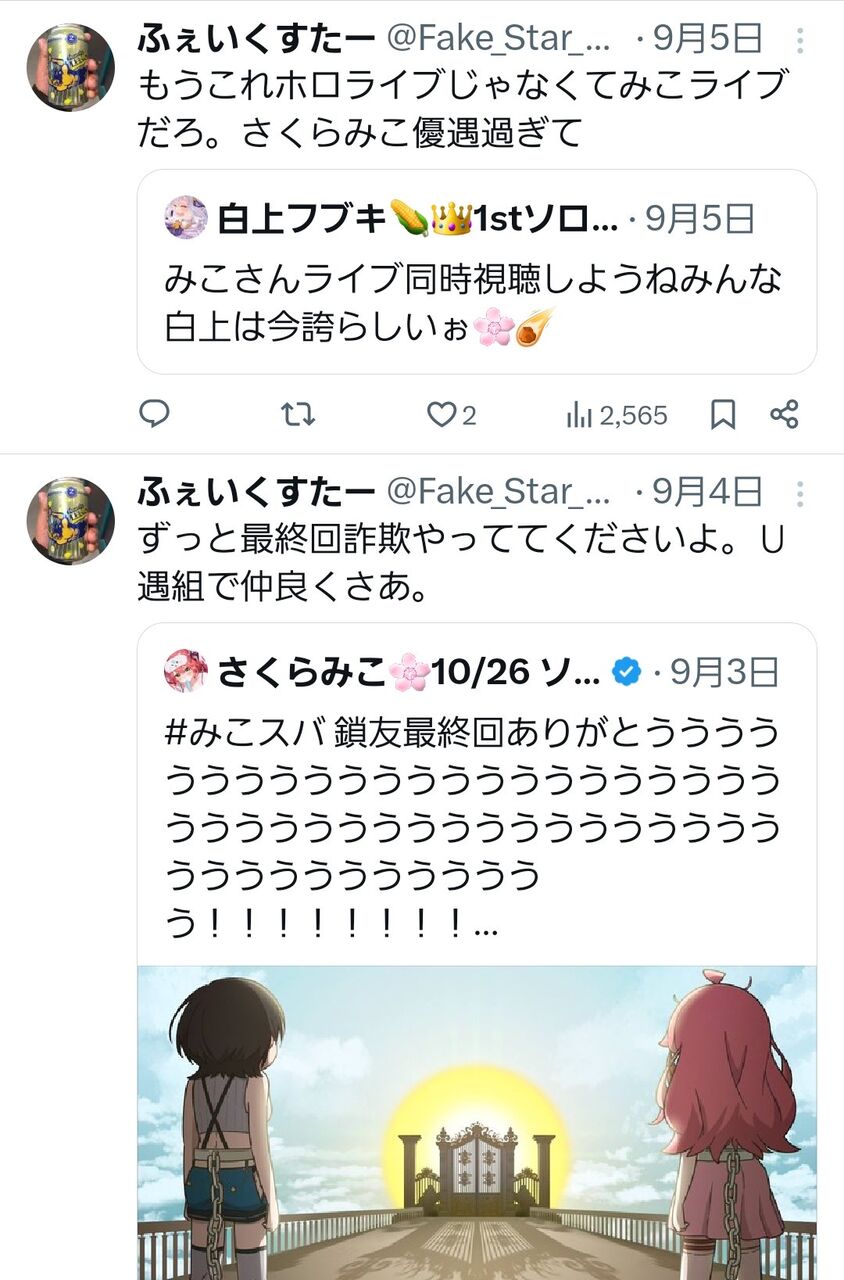Open 白上フブキ's small profile avatar
Image resolution: width=844 pixels, height=1280 pixels.
click(186, 218)
